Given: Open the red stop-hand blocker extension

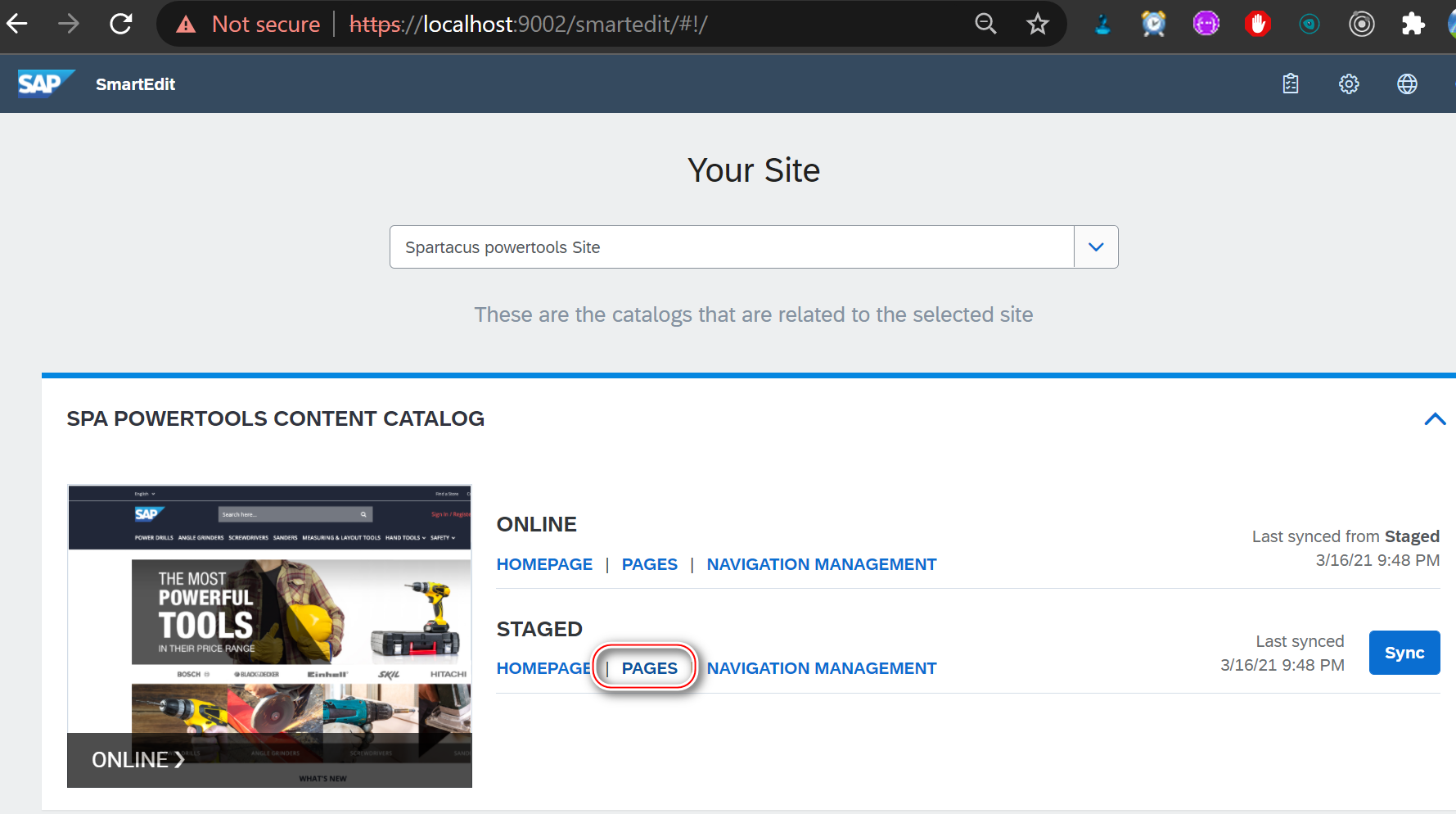Looking at the screenshot, I should point(1258,24).
